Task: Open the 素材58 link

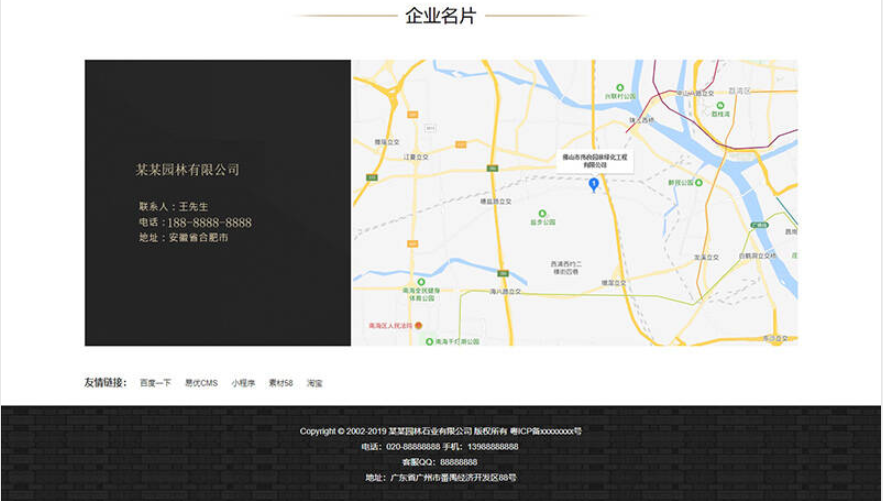Action: coord(281,383)
